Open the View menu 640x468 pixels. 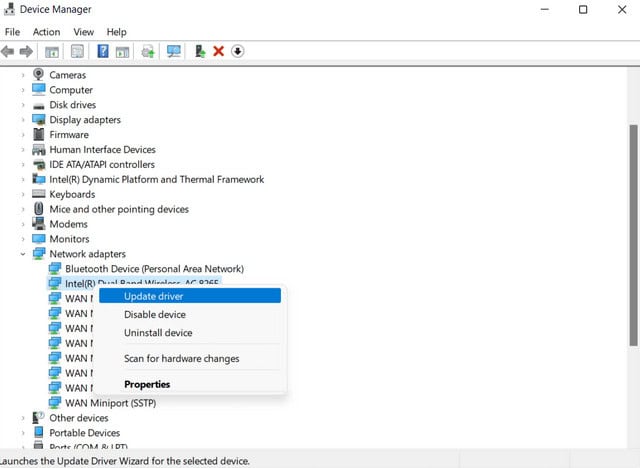84,32
